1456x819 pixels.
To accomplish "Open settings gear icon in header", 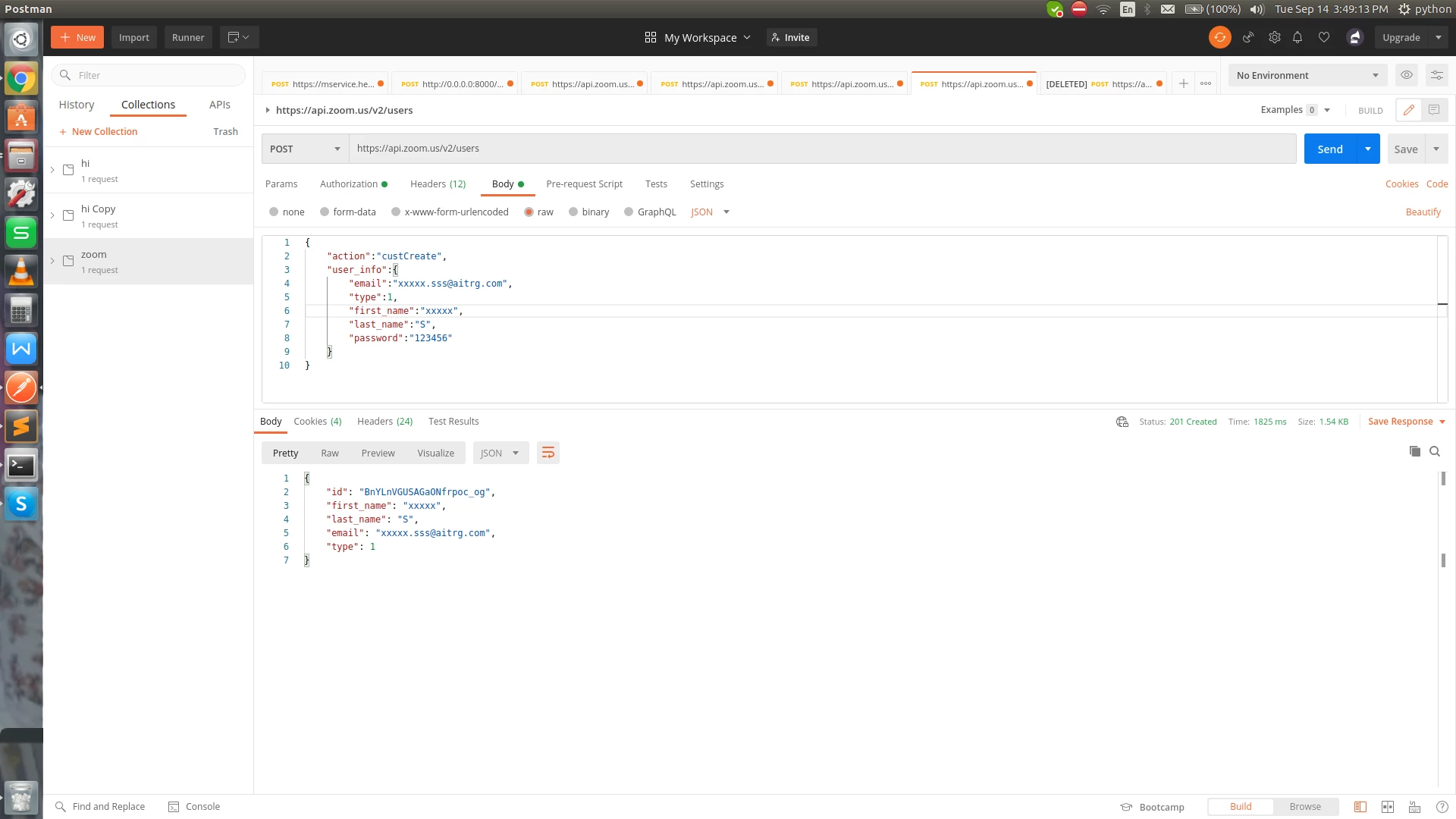I will point(1274,37).
